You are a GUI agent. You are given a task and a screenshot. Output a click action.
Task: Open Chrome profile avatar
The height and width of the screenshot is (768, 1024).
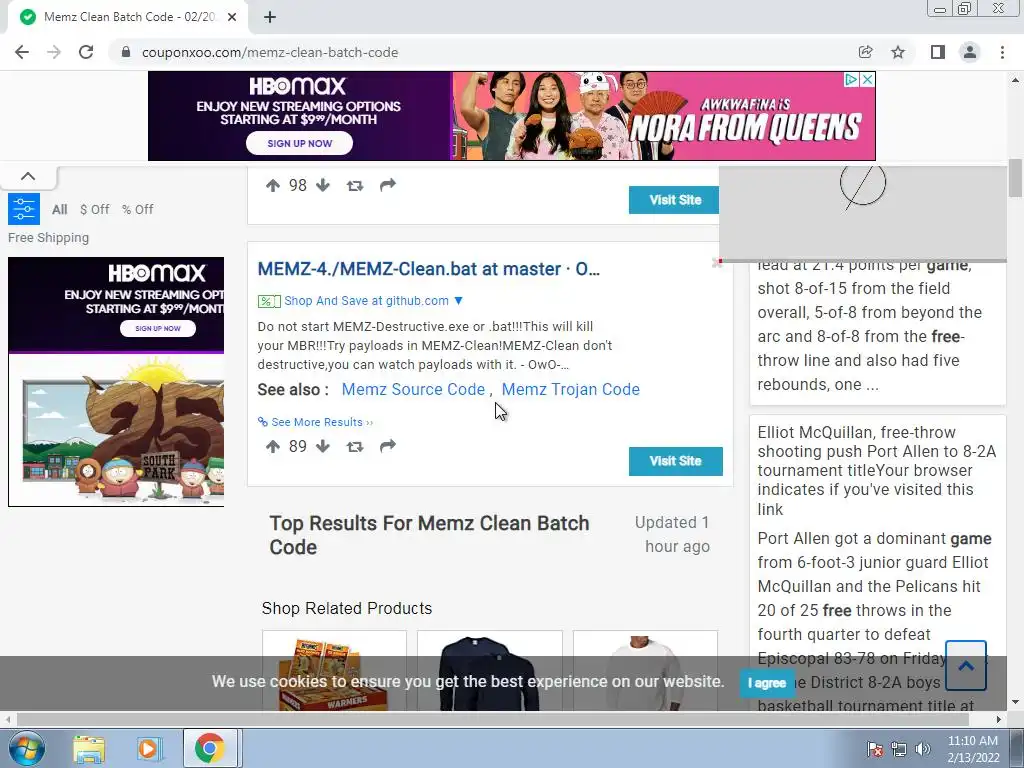(970, 52)
